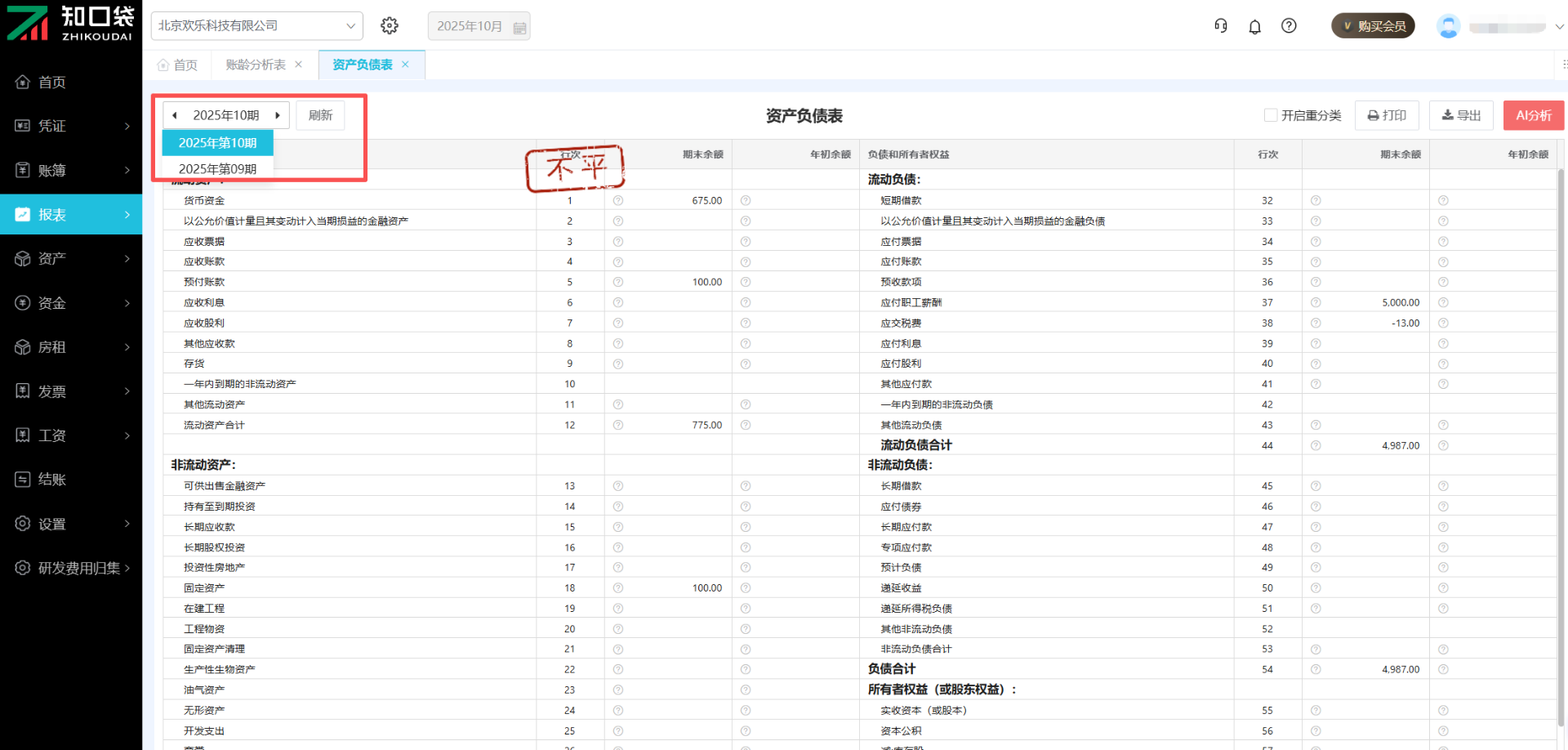Click the 刷新 button

pos(320,116)
